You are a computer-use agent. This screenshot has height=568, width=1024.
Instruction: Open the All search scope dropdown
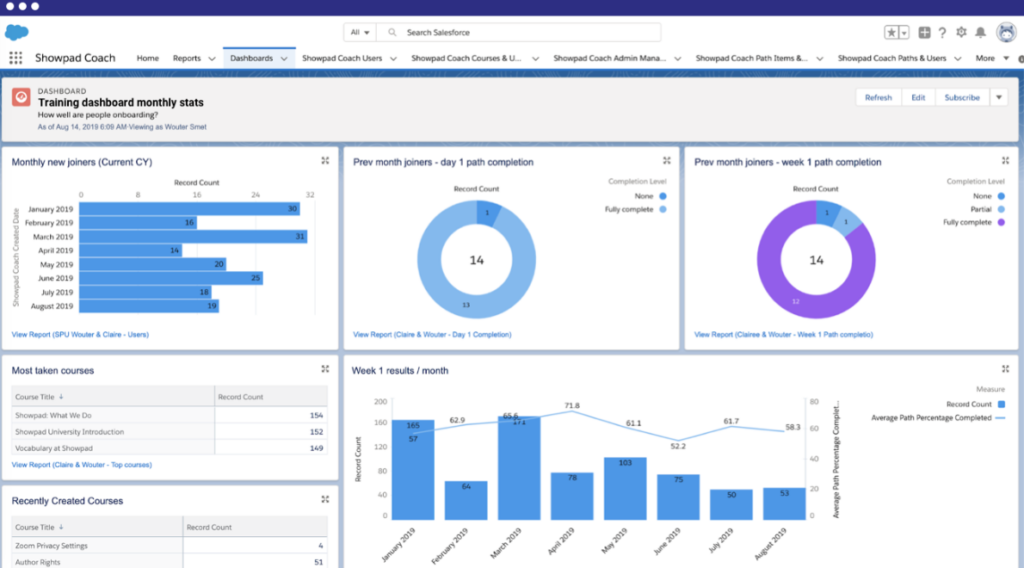[360, 32]
